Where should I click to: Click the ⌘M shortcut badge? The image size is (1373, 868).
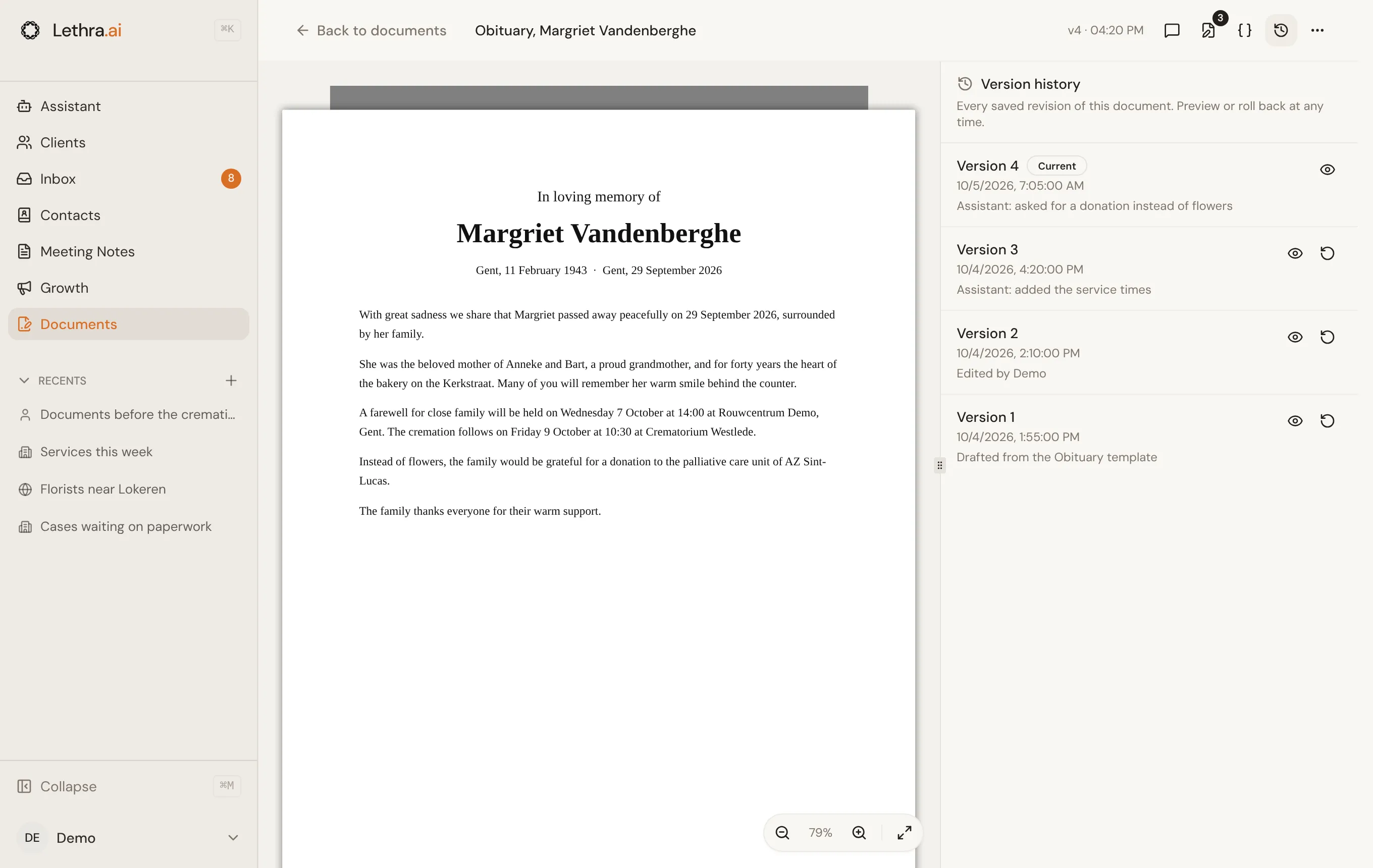click(226, 785)
